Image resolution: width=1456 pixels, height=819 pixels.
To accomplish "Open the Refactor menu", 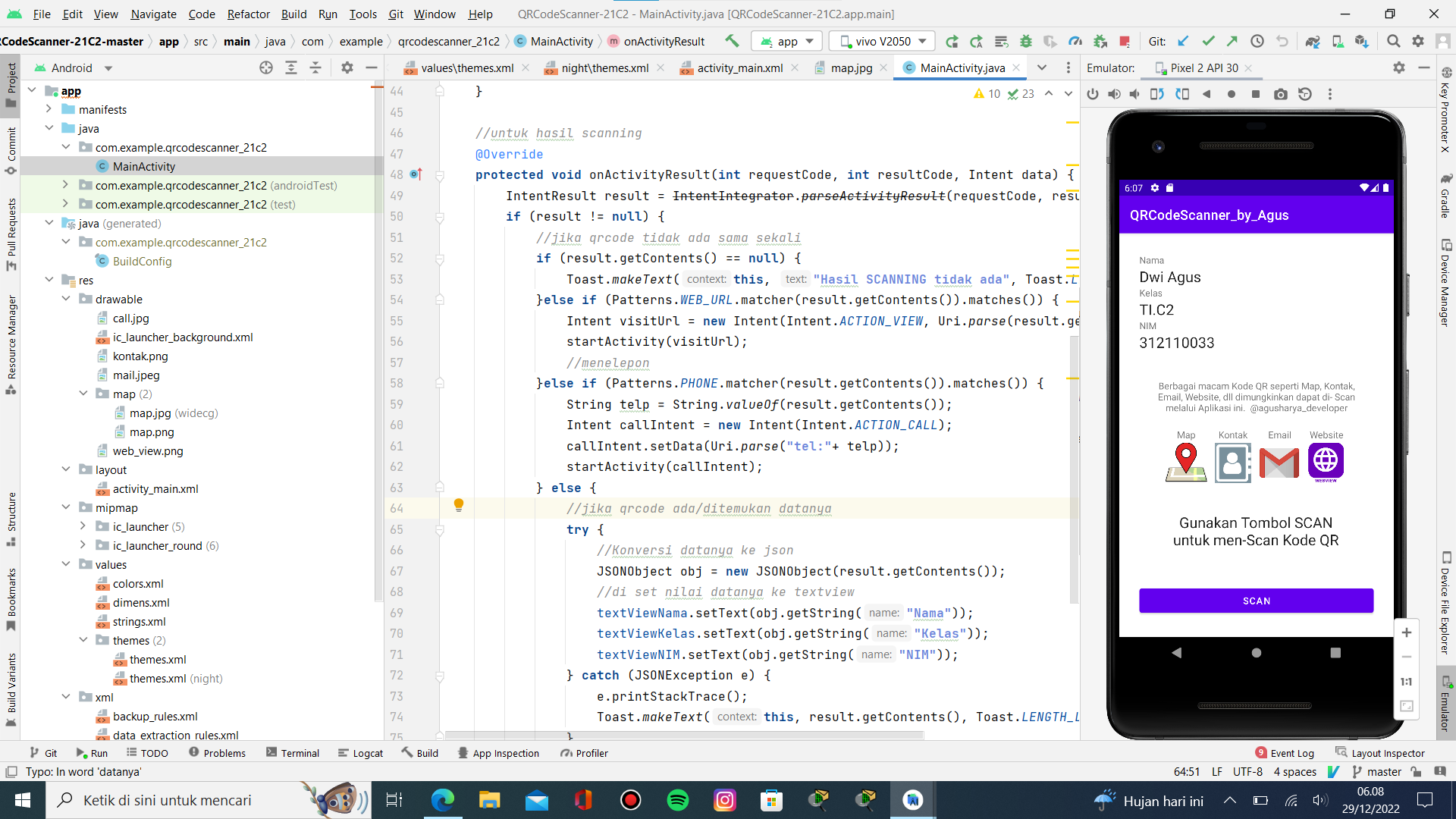I will (248, 14).
